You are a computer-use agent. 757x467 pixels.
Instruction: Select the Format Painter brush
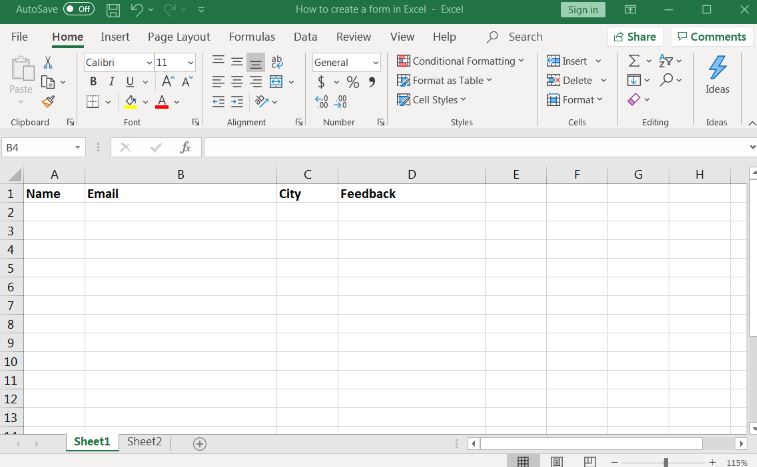(48, 101)
